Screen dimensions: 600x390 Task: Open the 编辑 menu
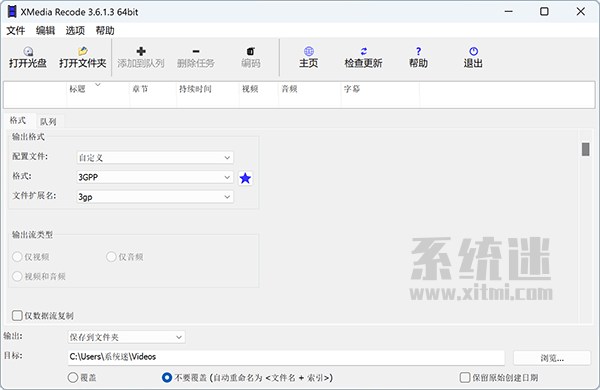coord(46,31)
